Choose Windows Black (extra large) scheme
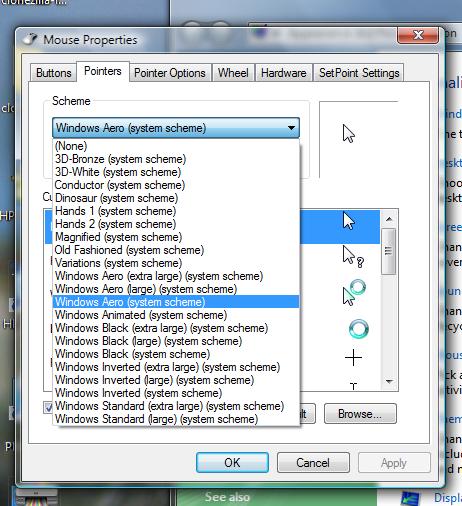Screen dimensions: 462x506 [176, 328]
